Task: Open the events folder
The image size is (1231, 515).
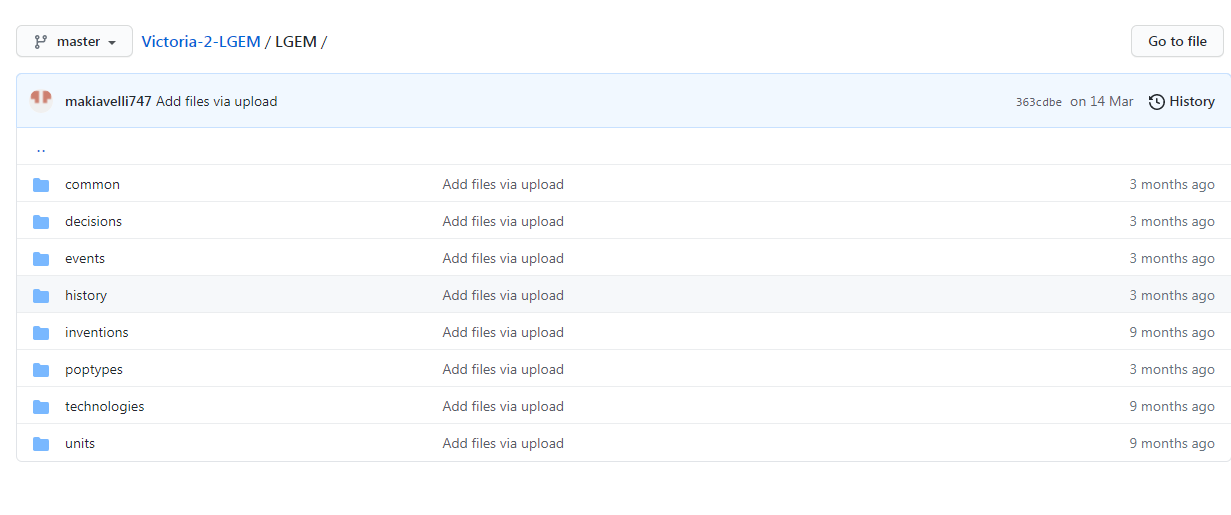Action: pyautogui.click(x=85, y=258)
